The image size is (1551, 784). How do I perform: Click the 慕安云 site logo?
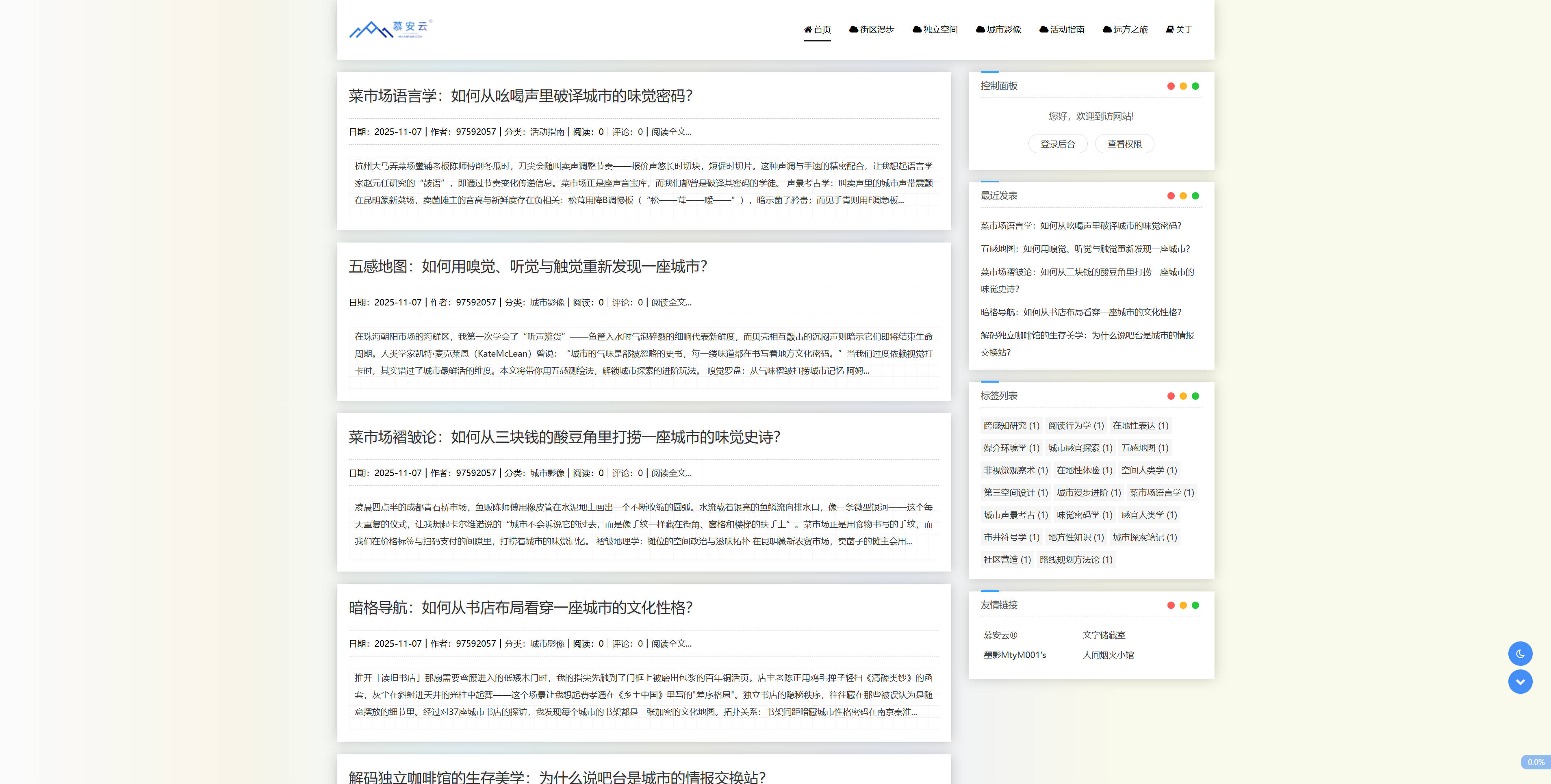coord(390,29)
